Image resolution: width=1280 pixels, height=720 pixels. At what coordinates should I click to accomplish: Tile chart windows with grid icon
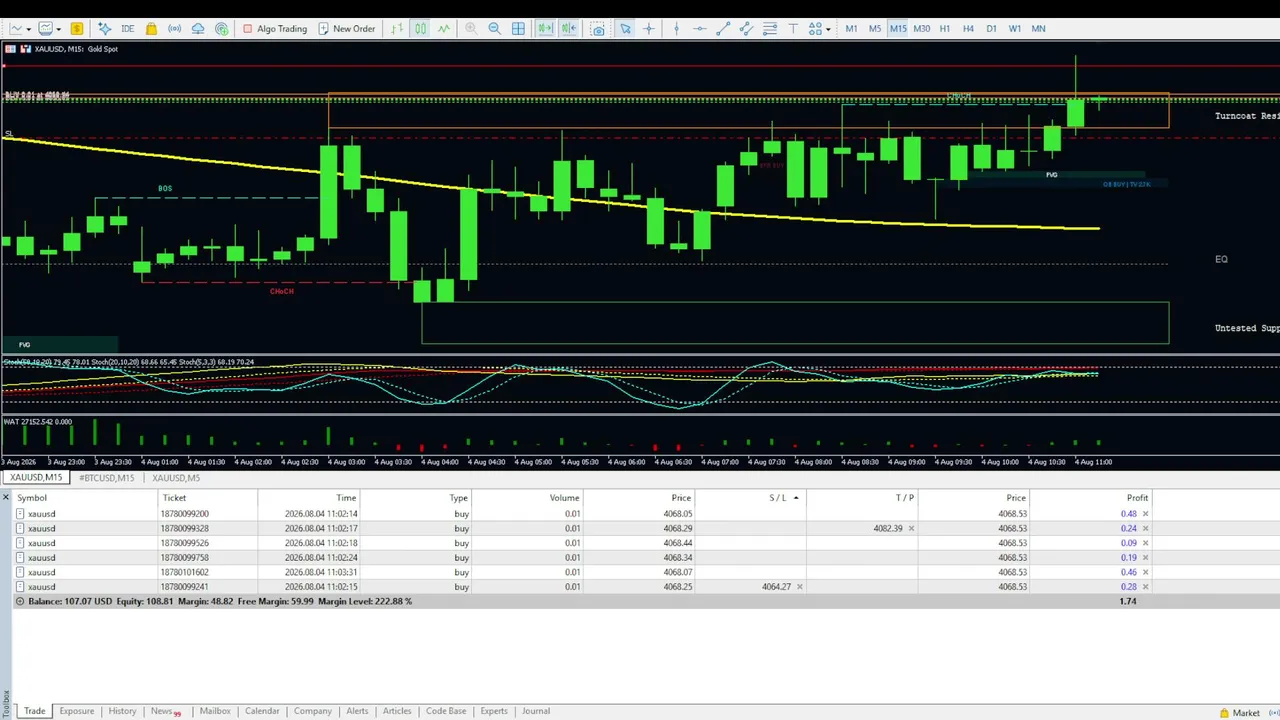click(x=518, y=28)
